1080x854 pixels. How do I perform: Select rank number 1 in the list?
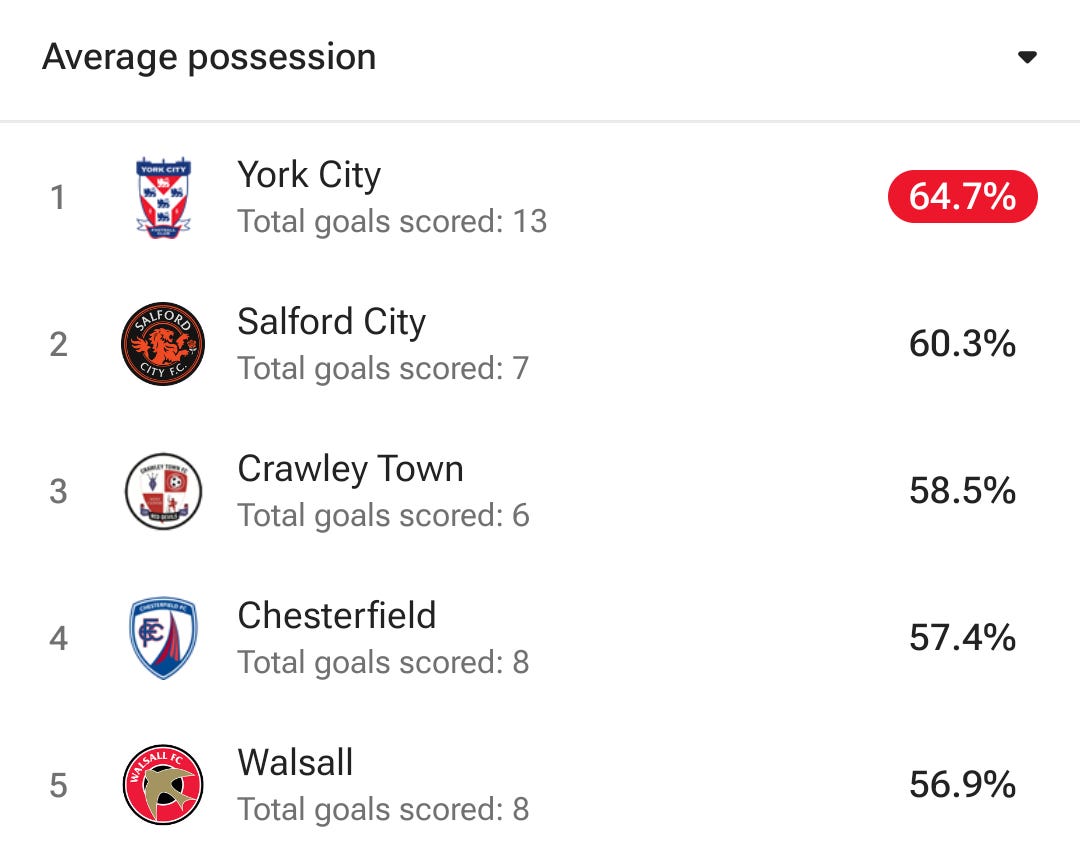click(58, 198)
